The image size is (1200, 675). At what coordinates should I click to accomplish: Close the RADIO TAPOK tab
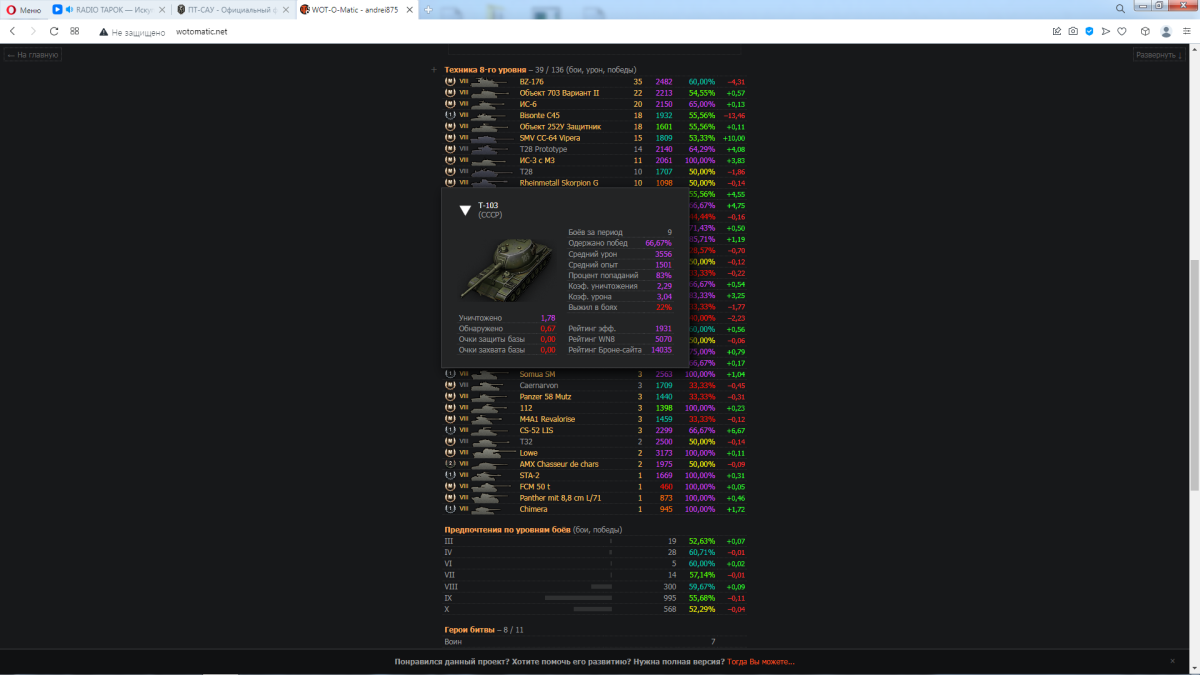tap(161, 9)
